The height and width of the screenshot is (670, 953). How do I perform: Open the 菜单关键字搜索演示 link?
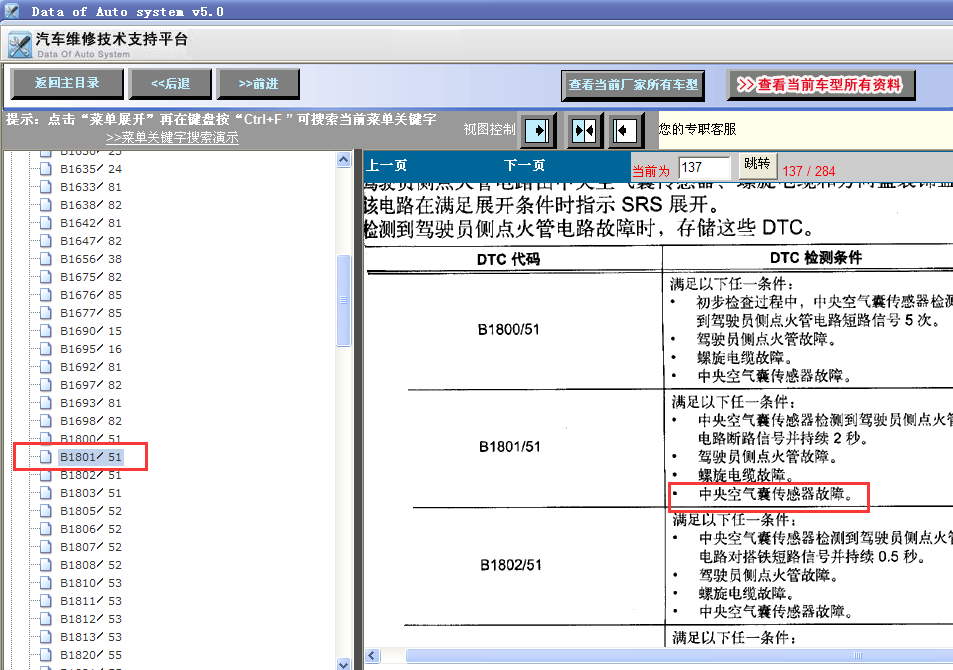click(172, 138)
